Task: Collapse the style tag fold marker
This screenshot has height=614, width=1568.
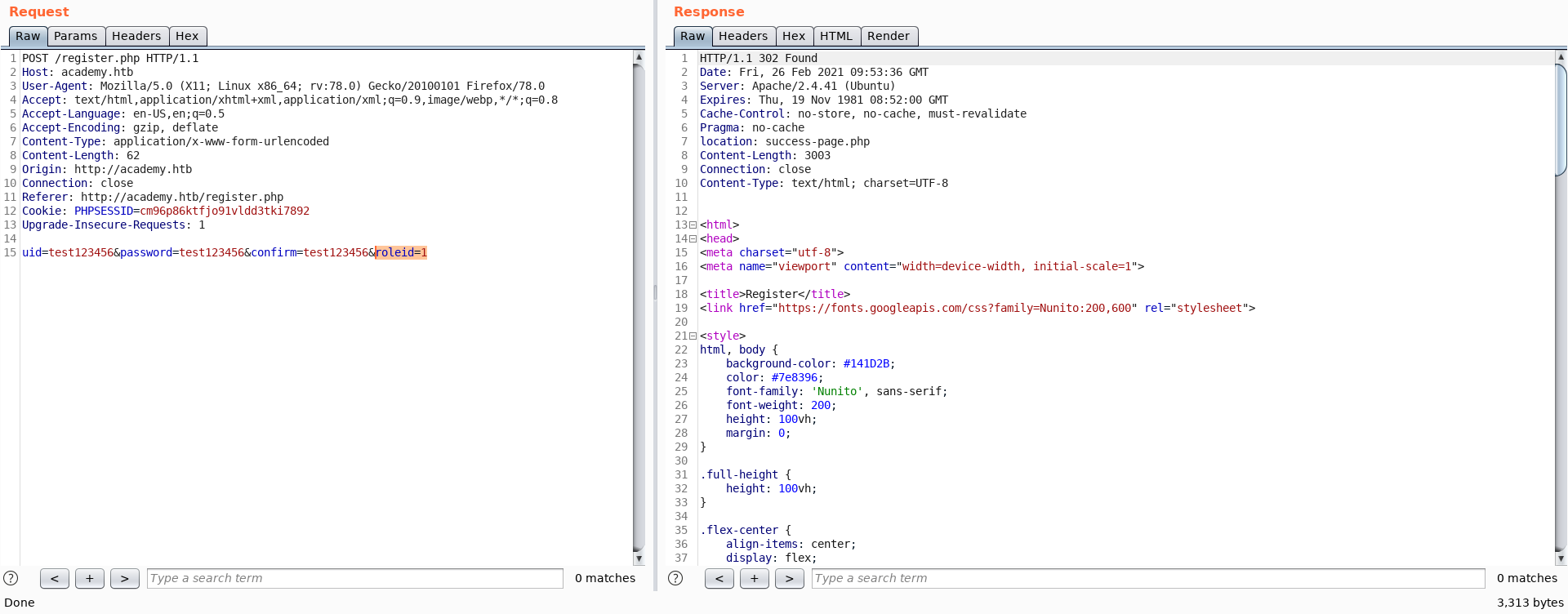Action: [693, 336]
